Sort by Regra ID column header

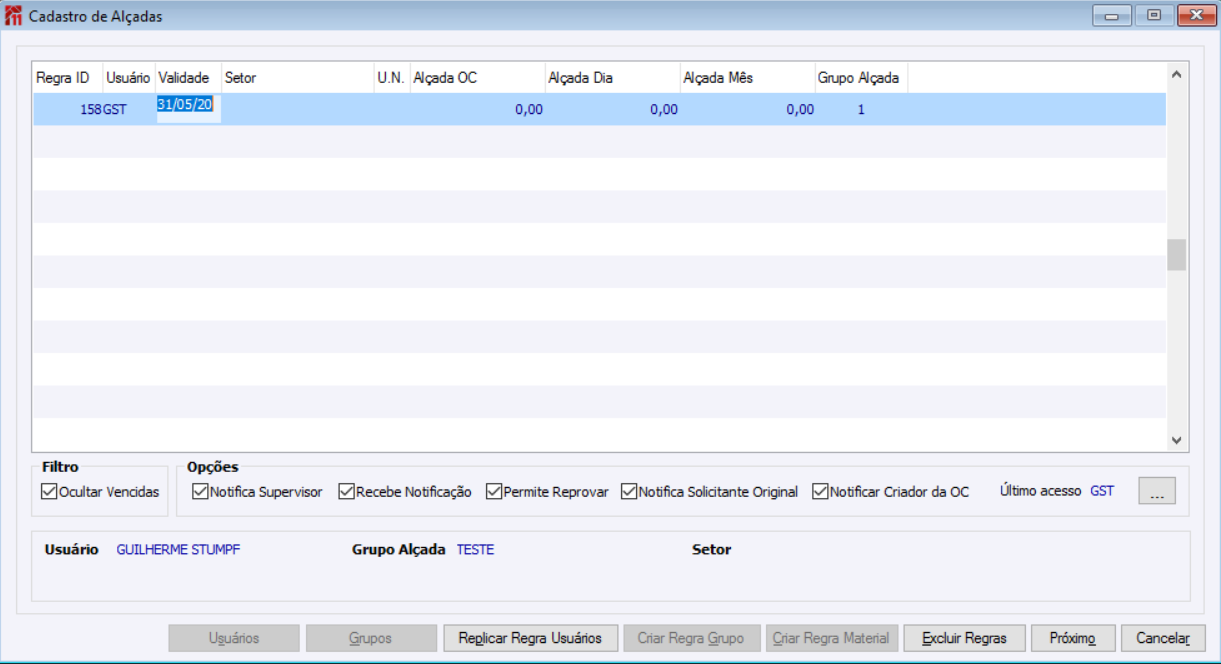tap(68, 78)
